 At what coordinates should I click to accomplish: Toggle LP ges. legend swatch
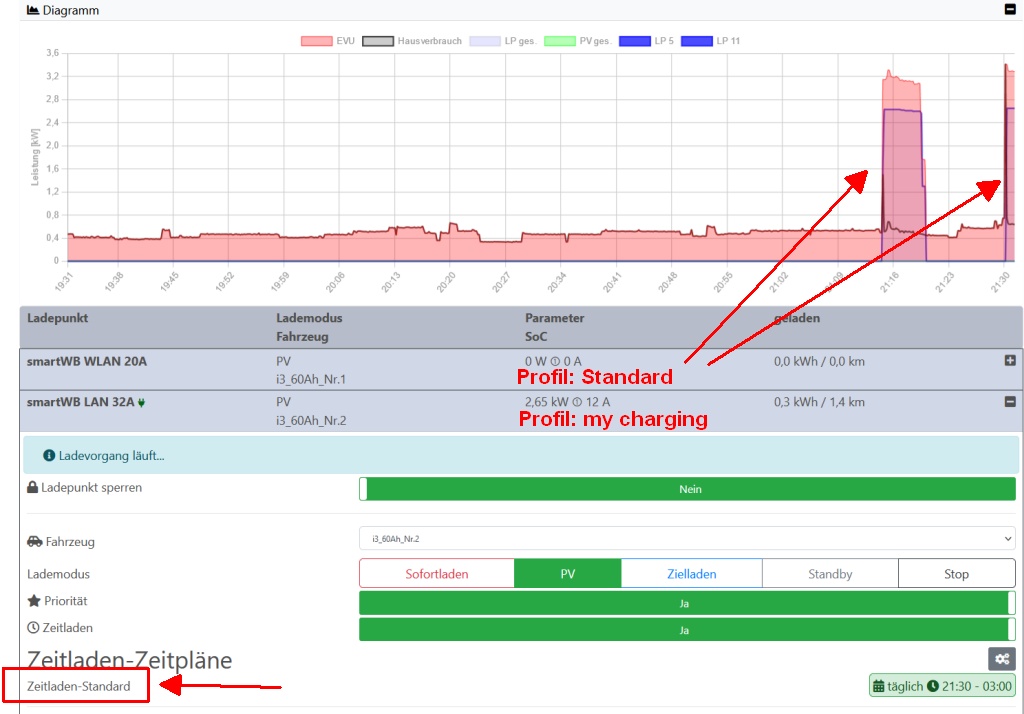click(x=485, y=41)
